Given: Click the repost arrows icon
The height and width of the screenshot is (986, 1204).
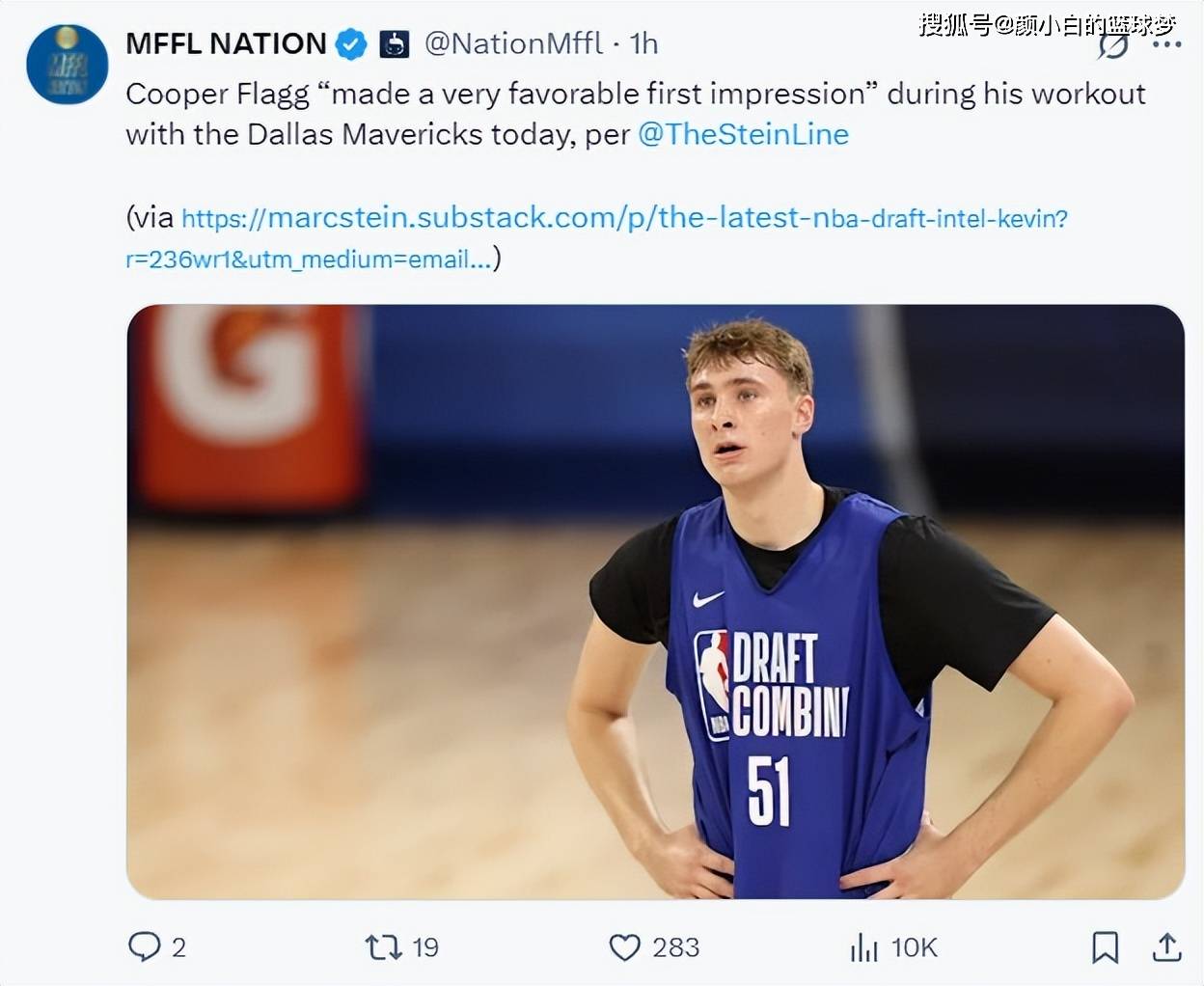Looking at the screenshot, I should click(x=383, y=947).
